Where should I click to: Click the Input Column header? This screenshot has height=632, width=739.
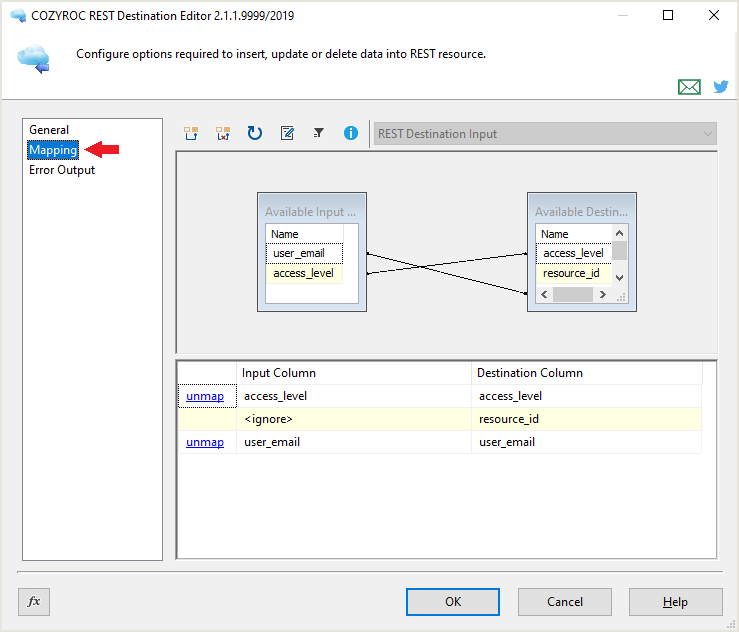(354, 373)
